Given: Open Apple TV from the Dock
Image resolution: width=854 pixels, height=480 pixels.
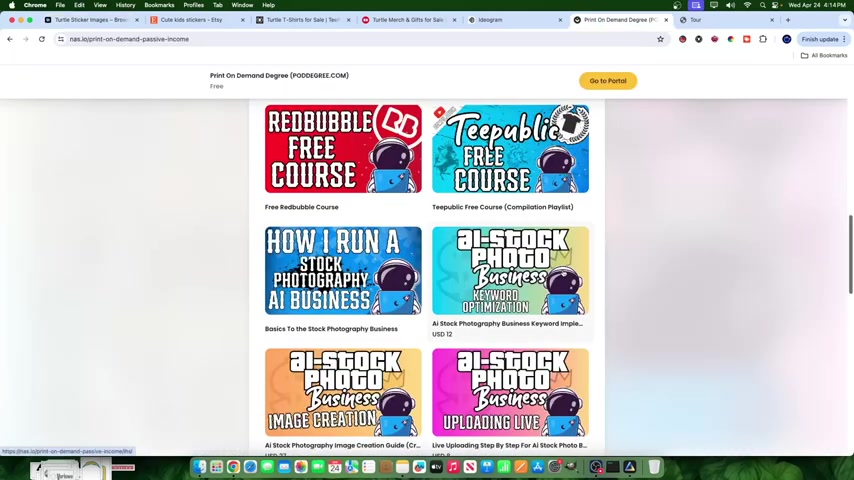Looking at the screenshot, I should 436,467.
